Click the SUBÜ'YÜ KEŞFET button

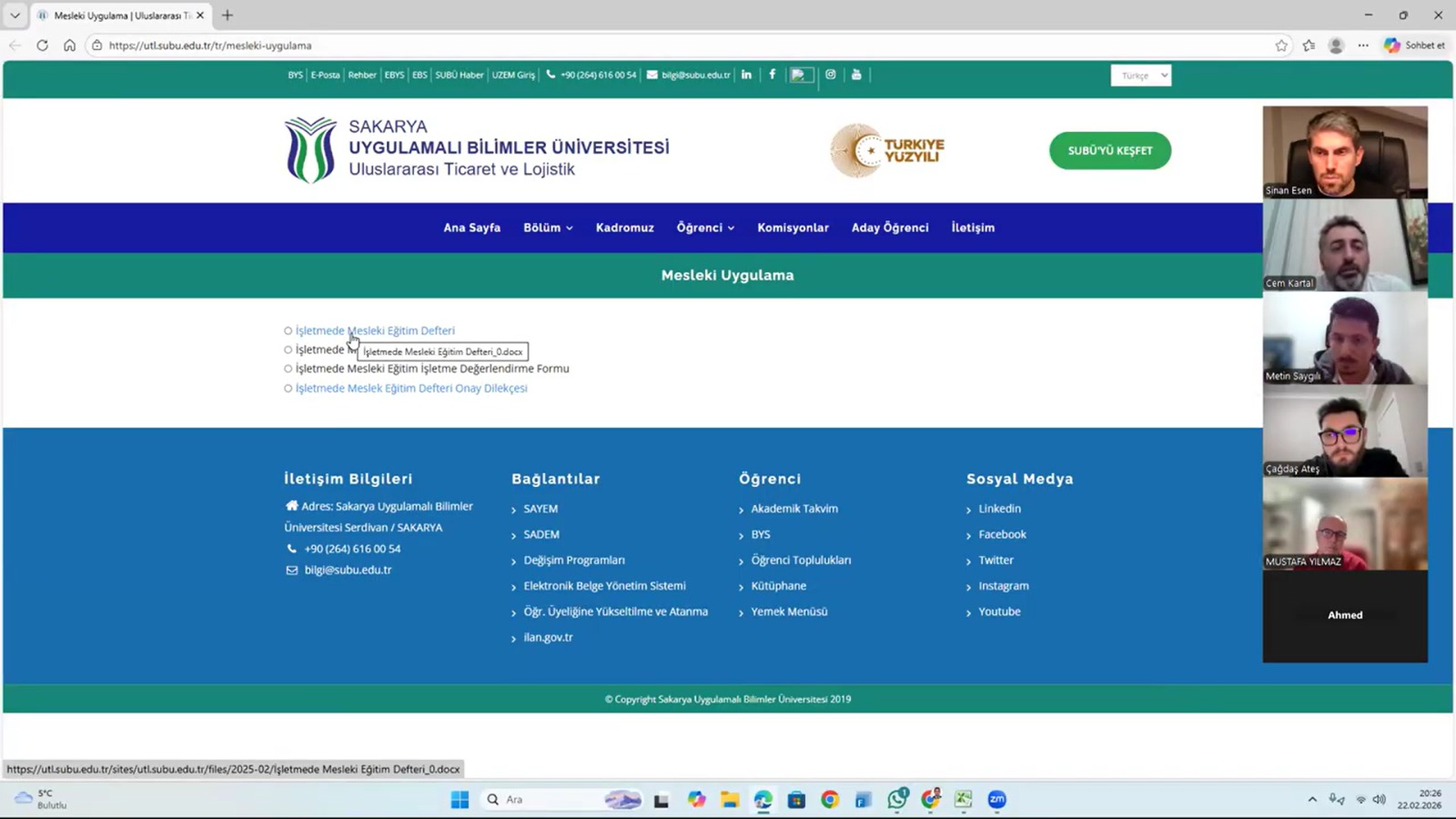tap(1109, 151)
